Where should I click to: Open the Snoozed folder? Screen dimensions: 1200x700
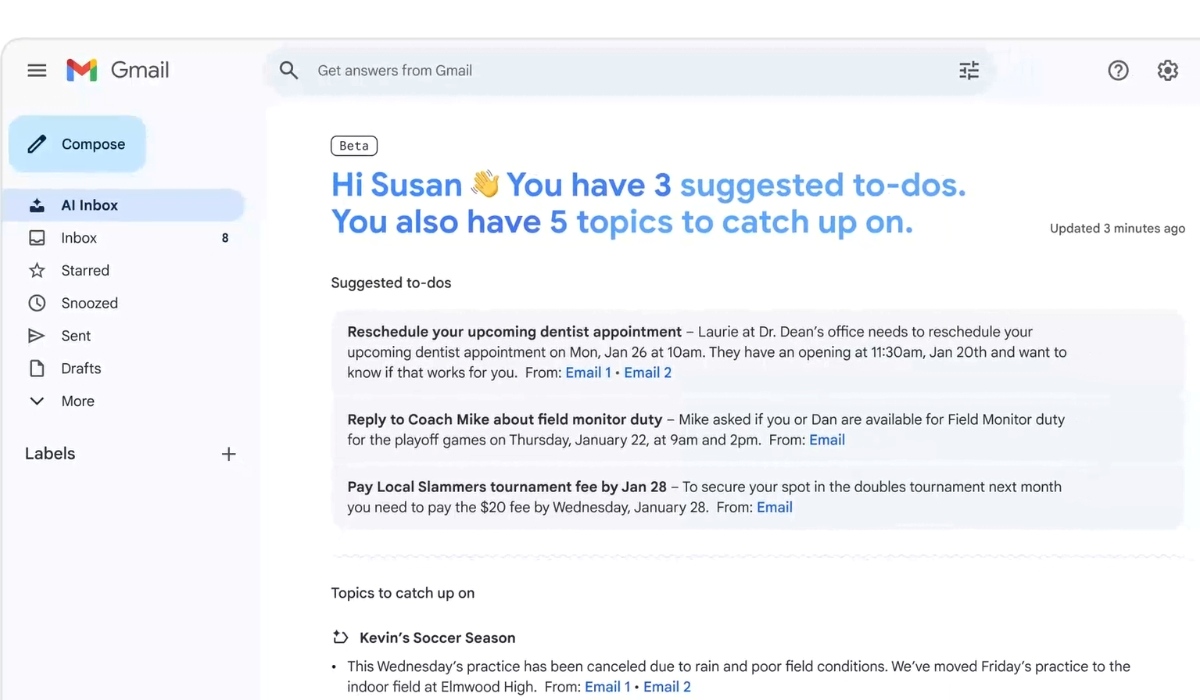tap(89, 303)
